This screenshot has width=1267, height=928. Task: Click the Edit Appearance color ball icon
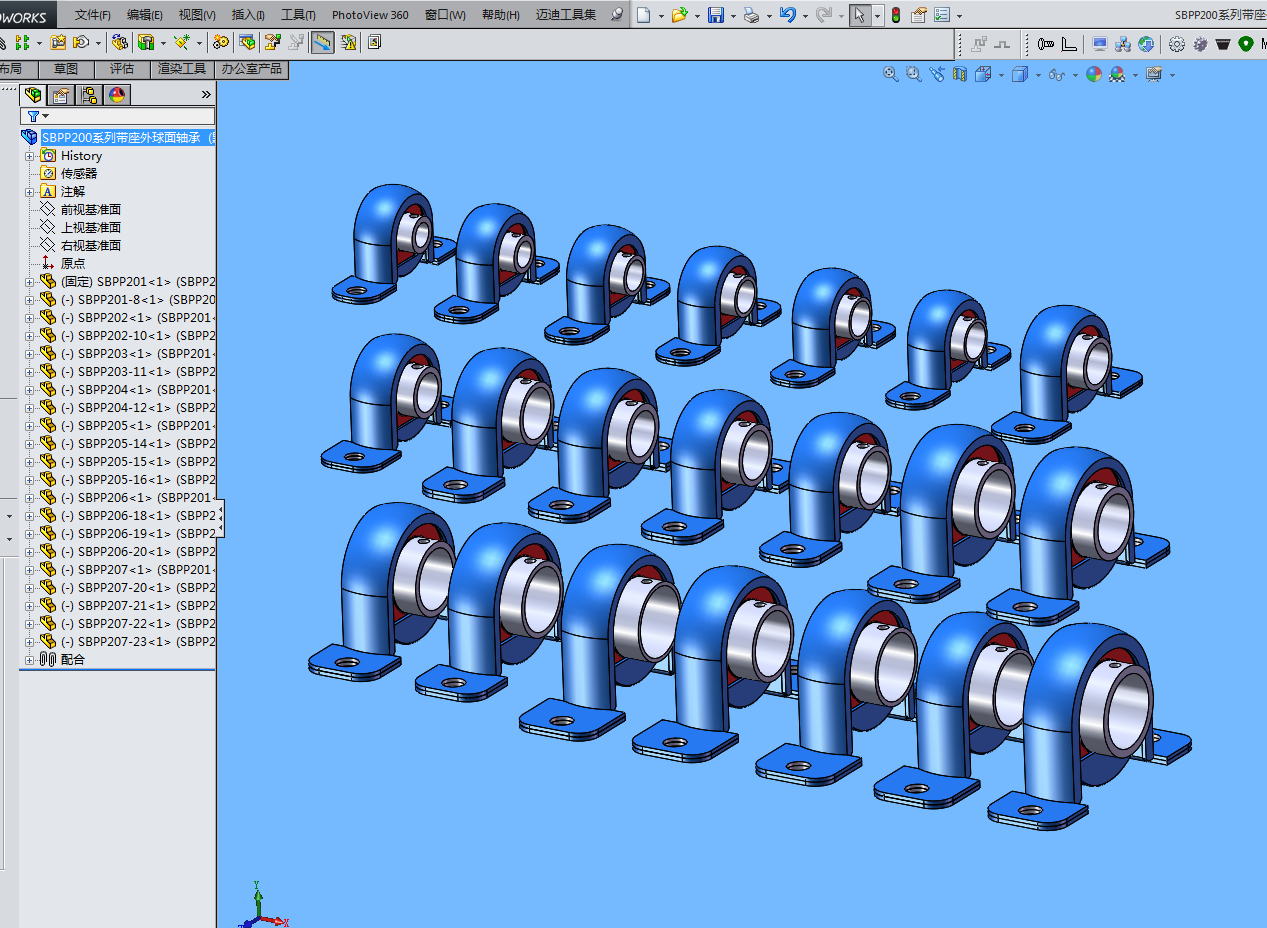point(1094,74)
